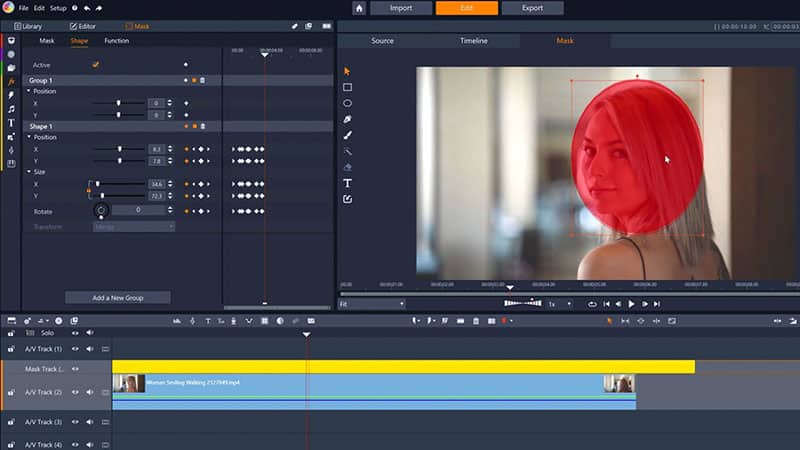Click the Add a New Group button
The height and width of the screenshot is (450, 800).
pyautogui.click(x=118, y=297)
